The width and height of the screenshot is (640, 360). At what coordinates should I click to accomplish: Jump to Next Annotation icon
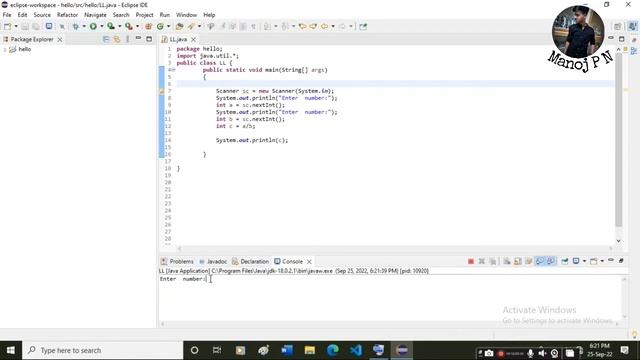pos(267,27)
